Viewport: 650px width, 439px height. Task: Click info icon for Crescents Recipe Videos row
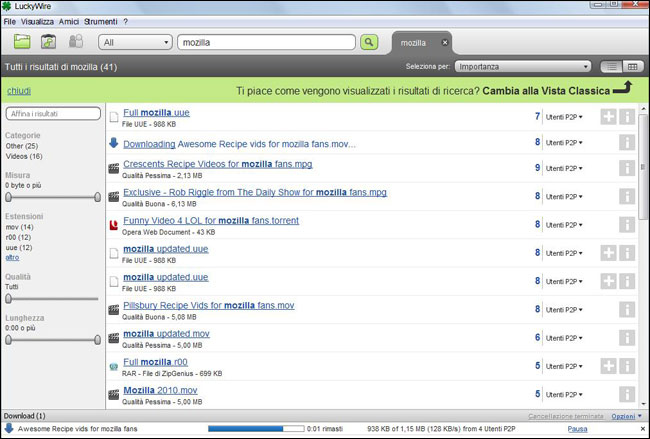click(627, 167)
